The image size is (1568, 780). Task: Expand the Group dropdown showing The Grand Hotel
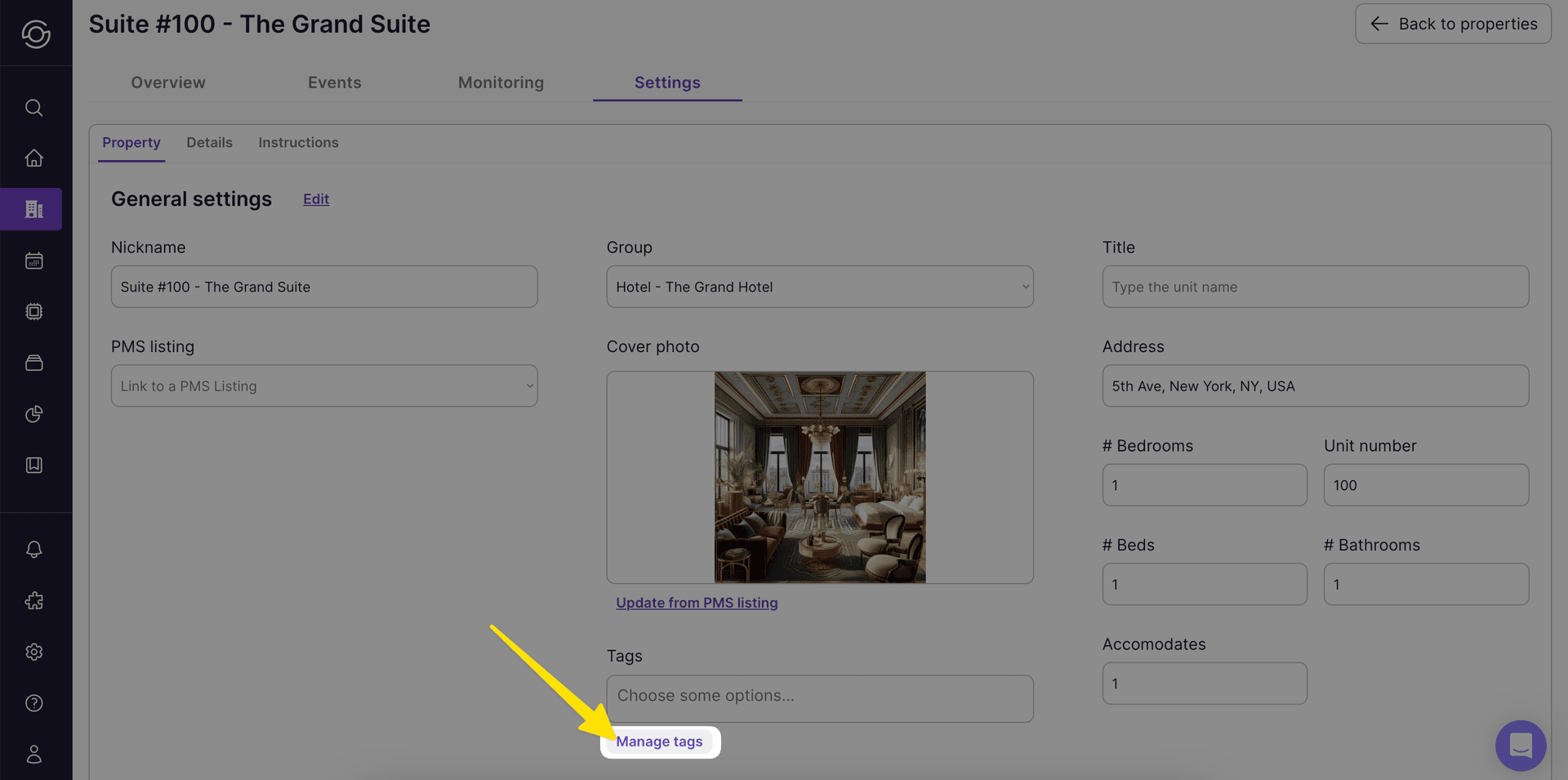click(x=819, y=287)
